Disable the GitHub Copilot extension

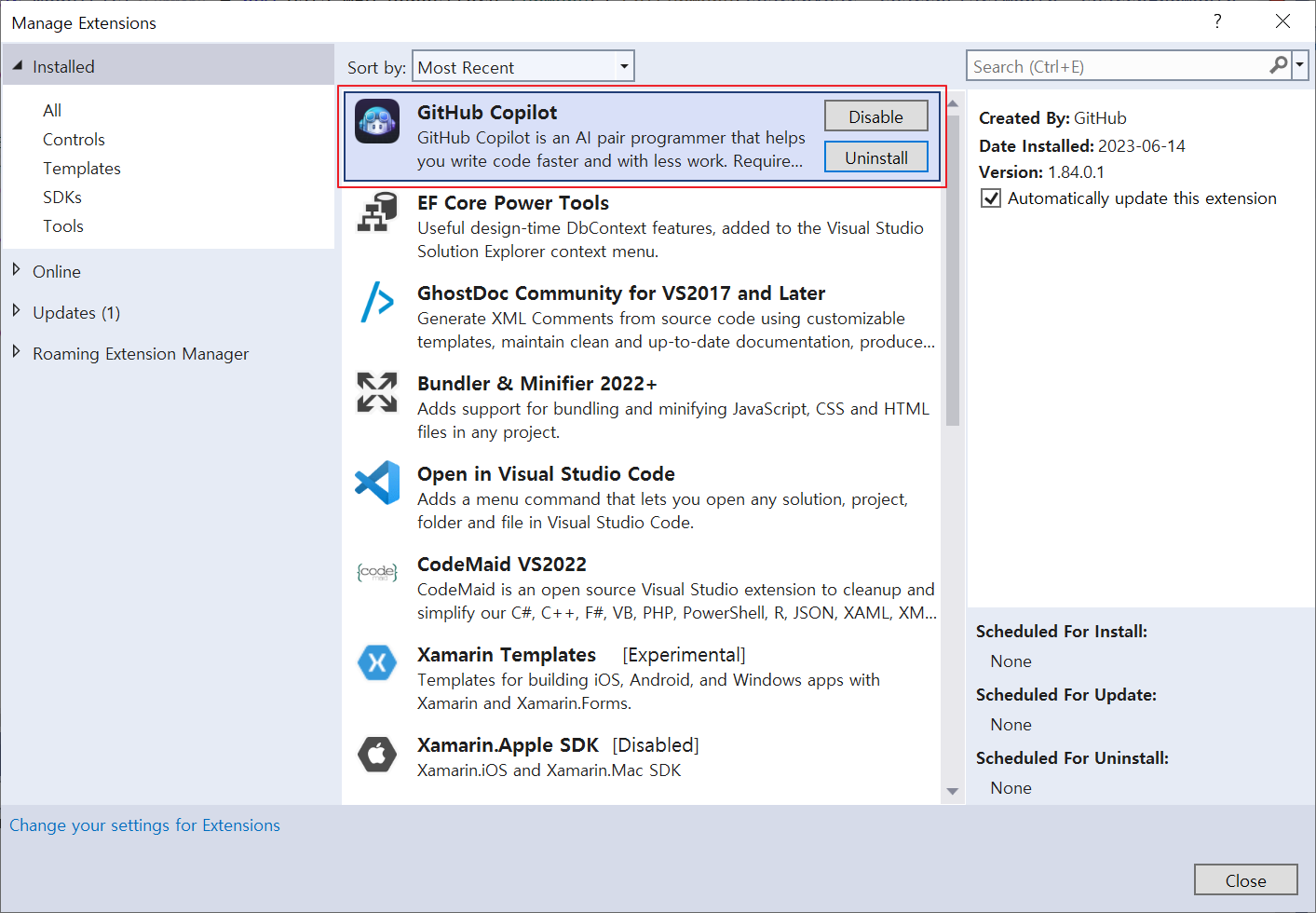(x=875, y=116)
